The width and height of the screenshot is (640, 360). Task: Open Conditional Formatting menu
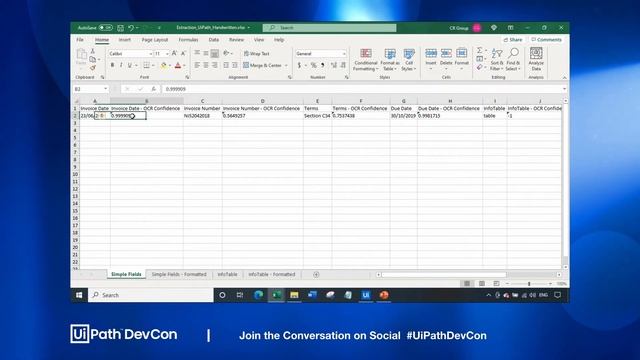(x=366, y=60)
